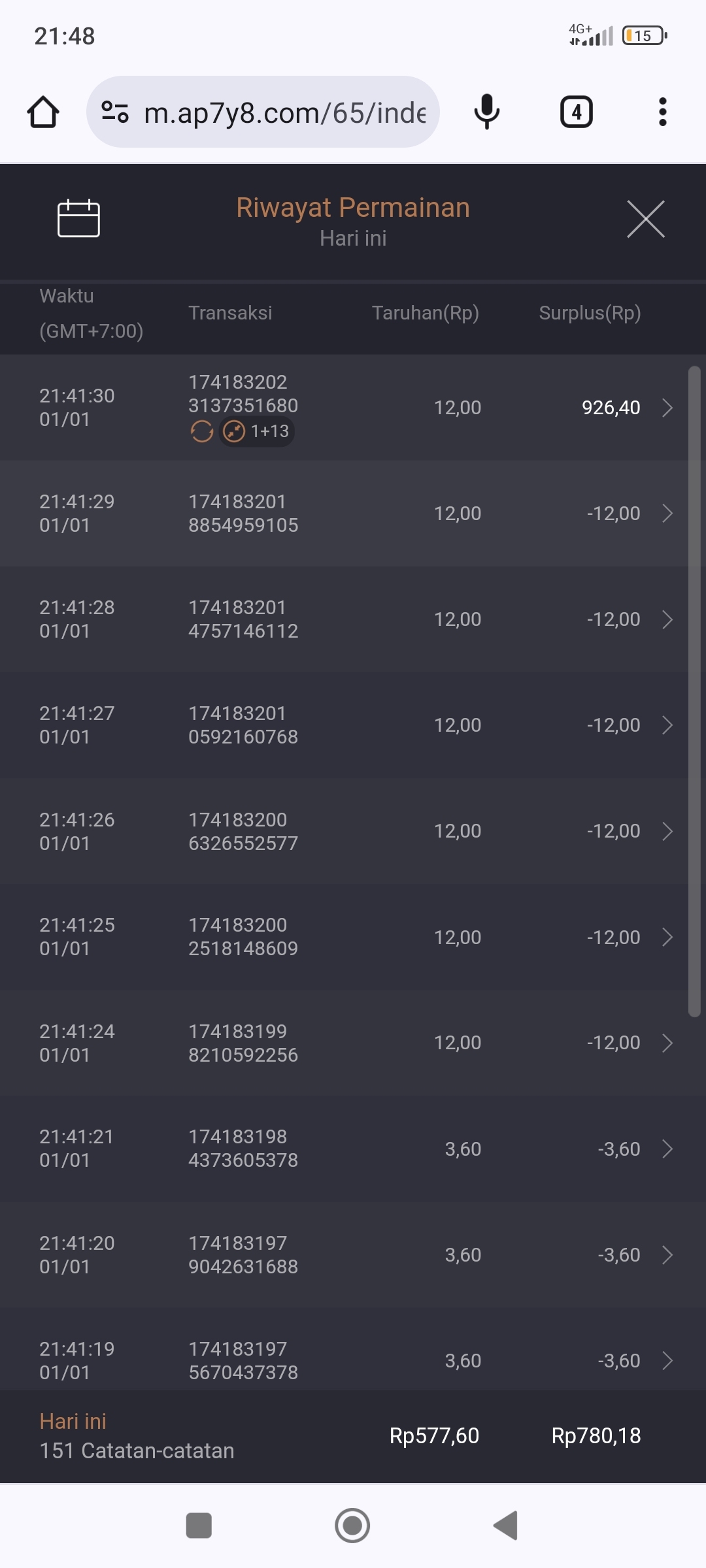Tap the Android recent apps square button
The width and height of the screenshot is (706, 1568).
tap(199, 1526)
